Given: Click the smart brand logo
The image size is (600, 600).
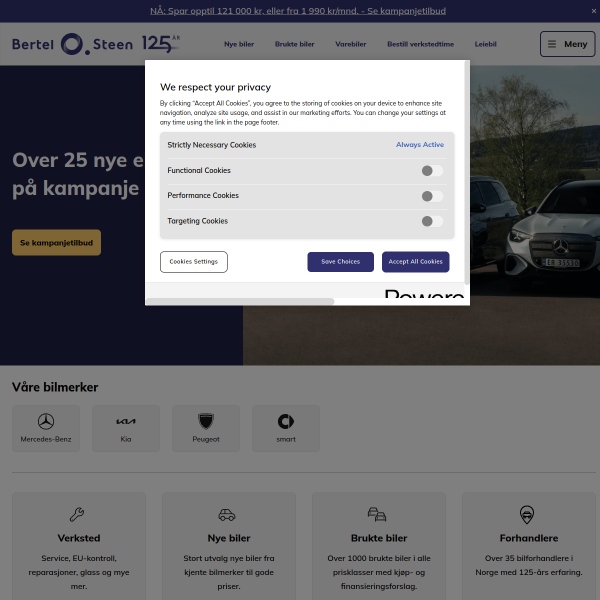Looking at the screenshot, I should 286,421.
